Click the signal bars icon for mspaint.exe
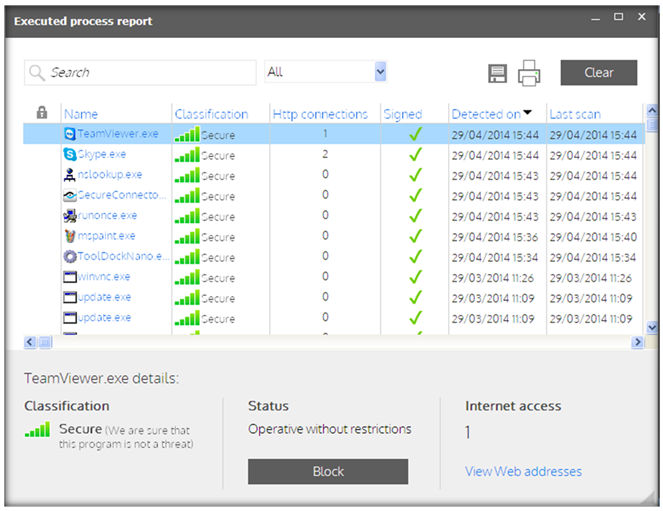The height and width of the screenshot is (511, 663). click(187, 236)
